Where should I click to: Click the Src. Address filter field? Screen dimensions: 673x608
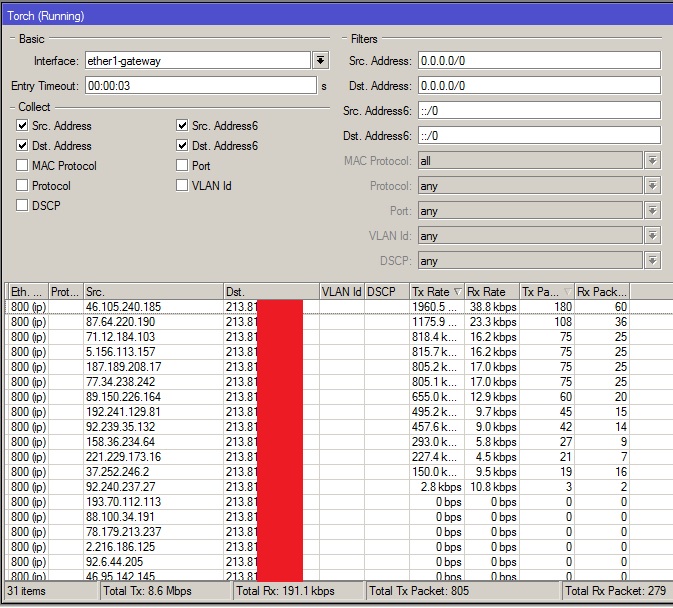coord(539,60)
